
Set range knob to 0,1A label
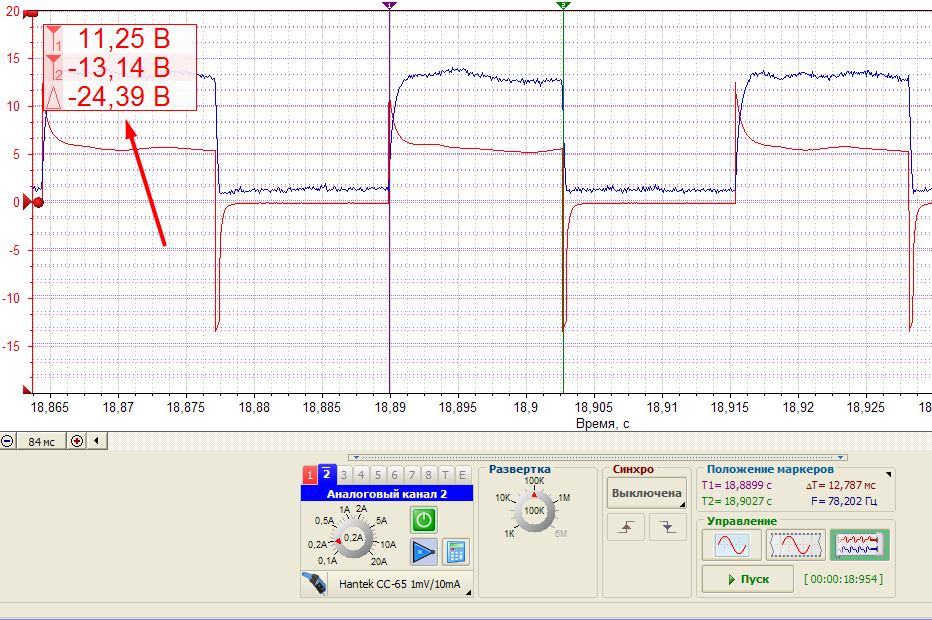coord(327,561)
